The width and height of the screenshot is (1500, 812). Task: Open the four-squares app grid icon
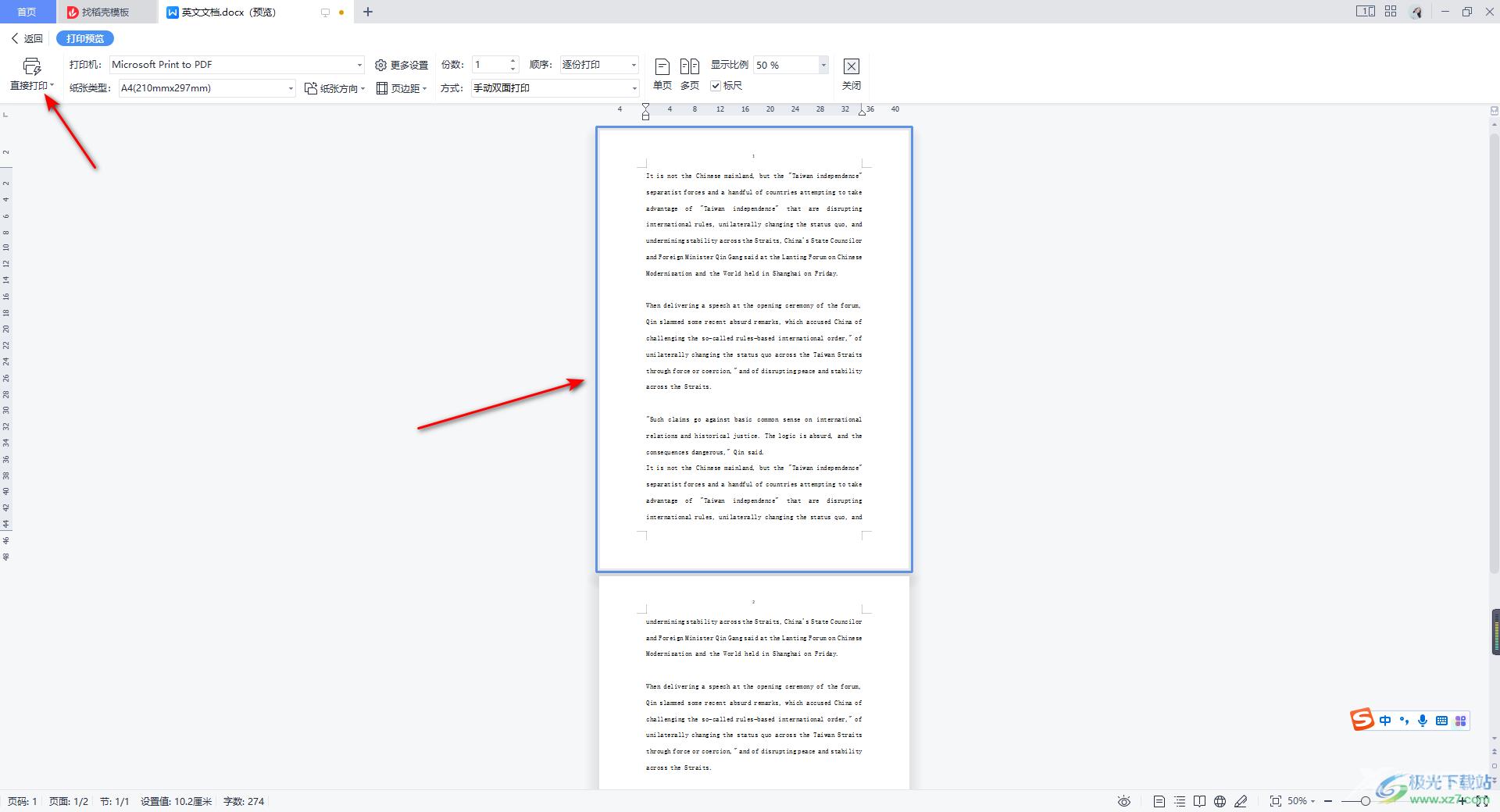[1391, 12]
